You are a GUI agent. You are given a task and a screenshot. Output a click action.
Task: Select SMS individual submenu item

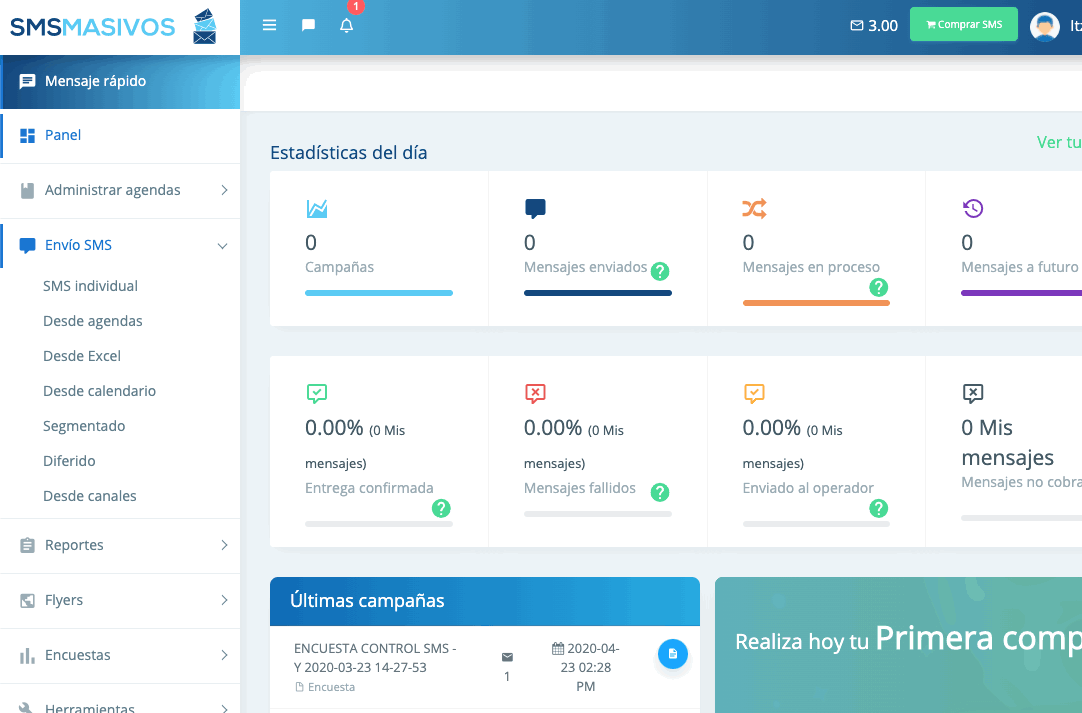[x=90, y=286]
